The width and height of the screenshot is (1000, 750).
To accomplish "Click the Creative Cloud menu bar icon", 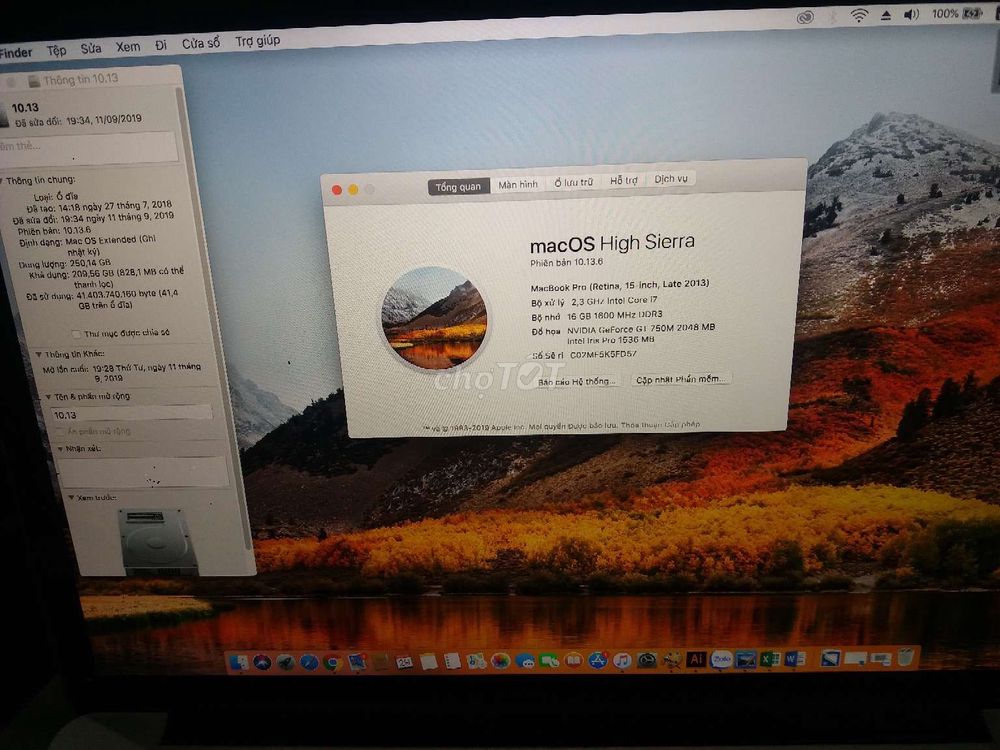I will 805,17.
